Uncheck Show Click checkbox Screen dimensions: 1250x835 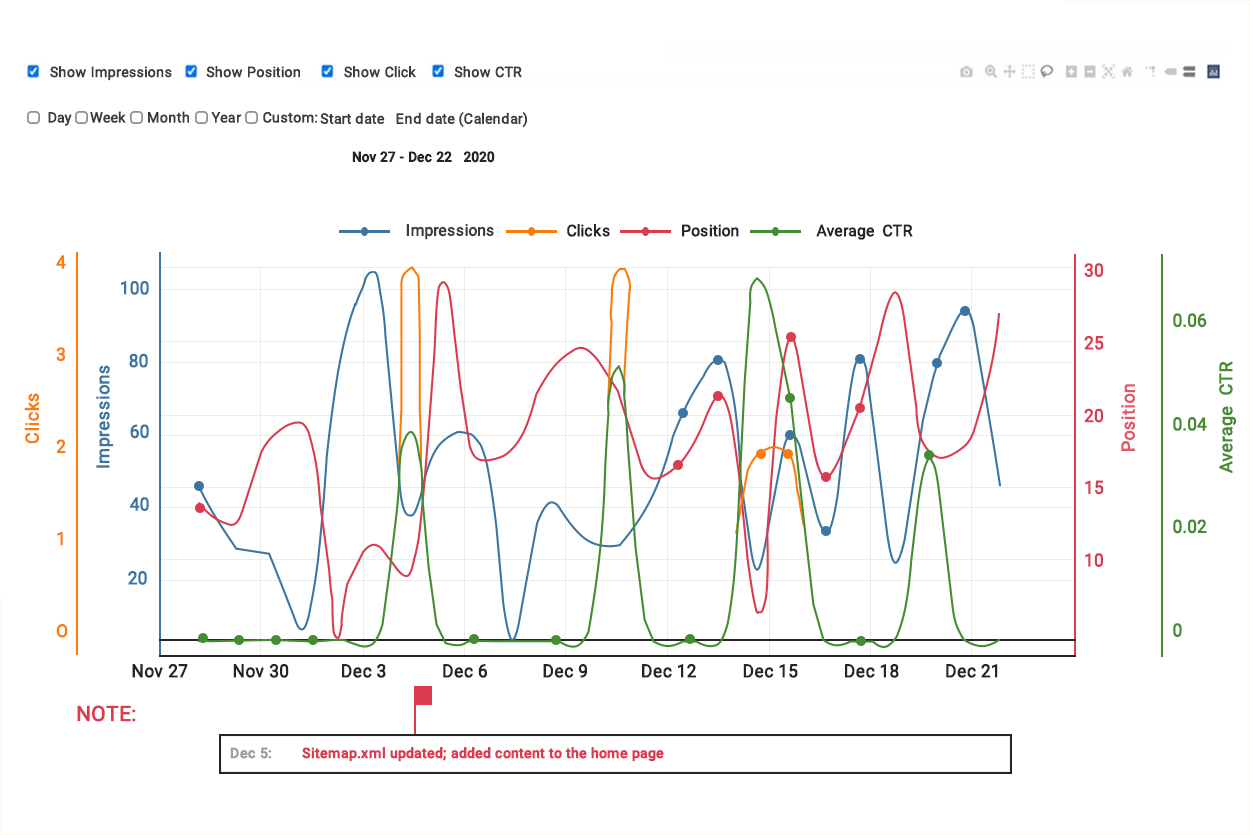coord(327,71)
